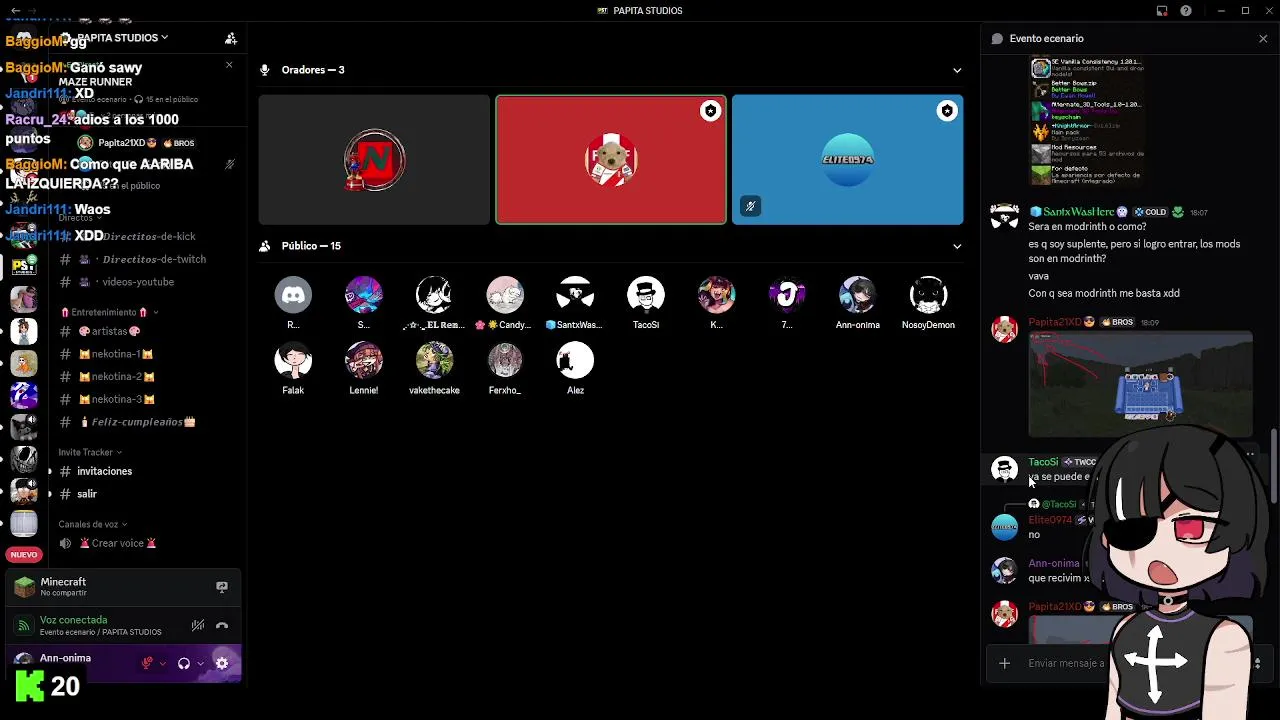Open the invite people icon beside PAPITA STUDIOS
Image resolution: width=1280 pixels, height=720 pixels.
(x=231, y=38)
